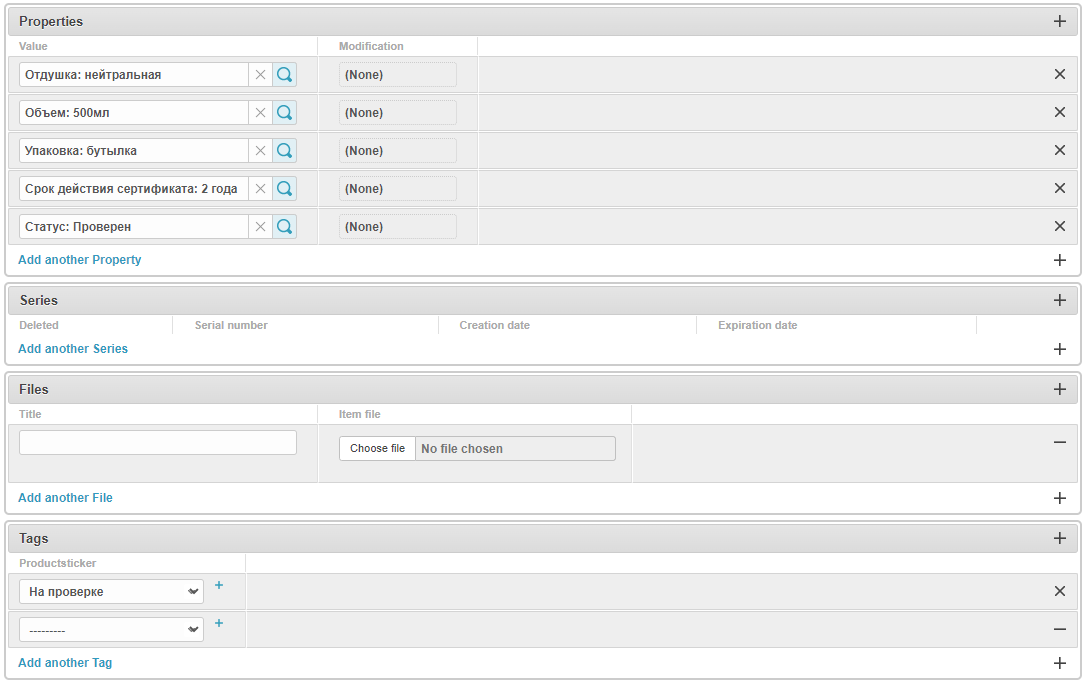Open the На проверке productsticker dropdown
Image resolution: width=1088 pixels, height=687 pixels.
pyautogui.click(x=111, y=592)
